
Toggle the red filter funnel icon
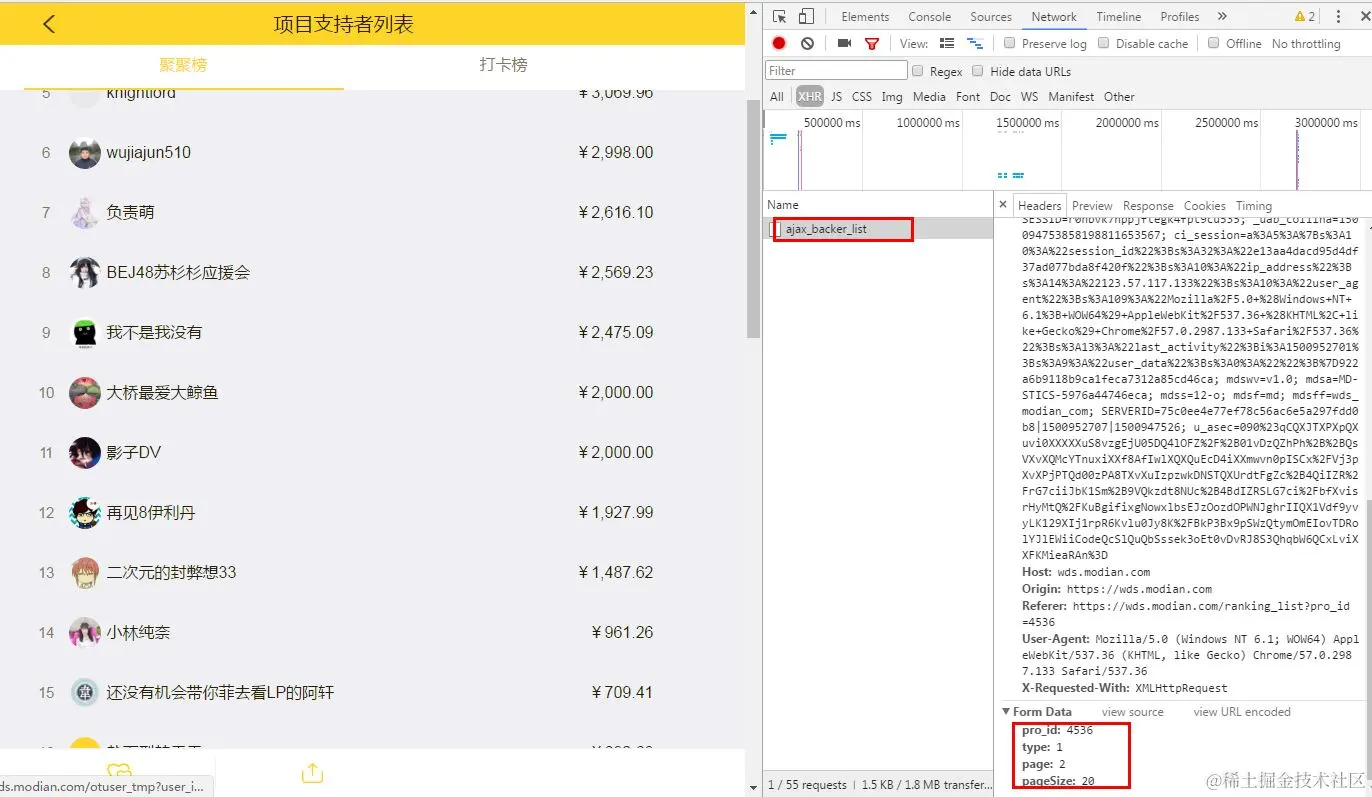click(872, 43)
